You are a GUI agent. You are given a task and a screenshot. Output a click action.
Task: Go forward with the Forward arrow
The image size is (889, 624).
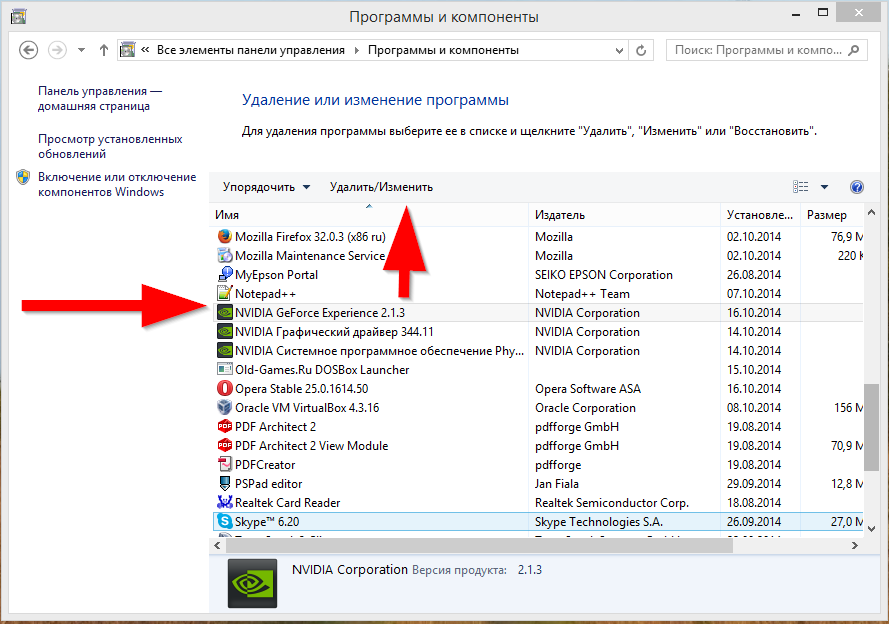pyautogui.click(x=57, y=50)
